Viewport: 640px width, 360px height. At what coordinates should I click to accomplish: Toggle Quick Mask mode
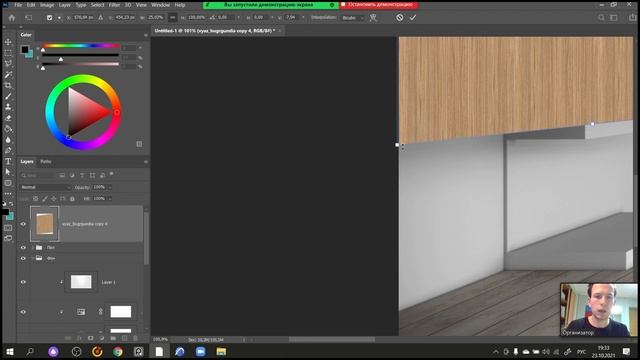[8, 228]
